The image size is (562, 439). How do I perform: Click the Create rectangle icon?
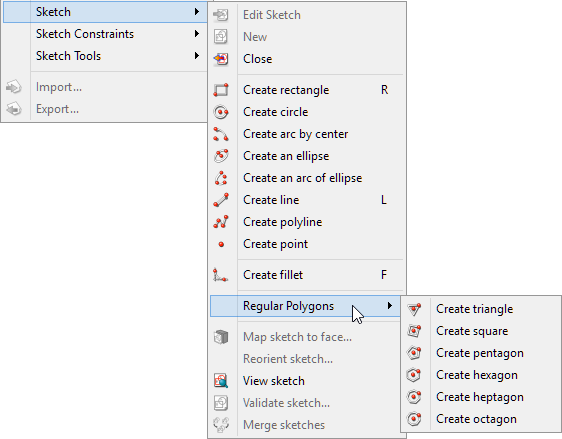pos(221,90)
